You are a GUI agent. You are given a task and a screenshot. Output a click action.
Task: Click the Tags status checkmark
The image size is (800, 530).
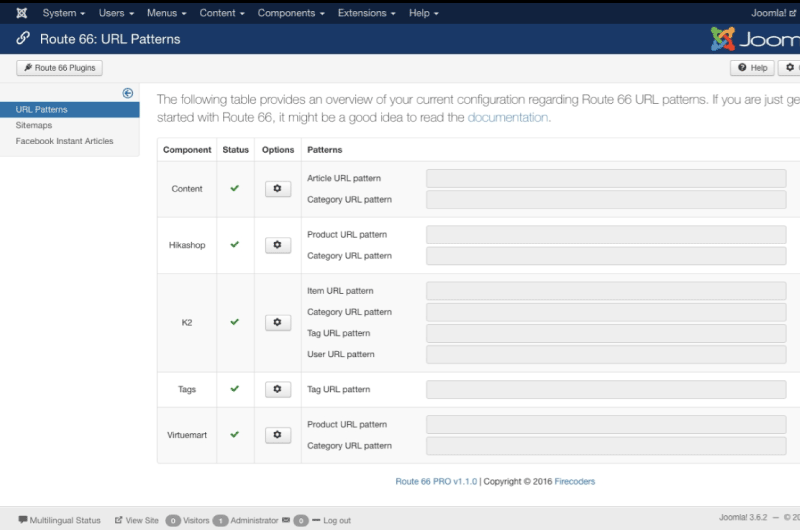pos(235,389)
